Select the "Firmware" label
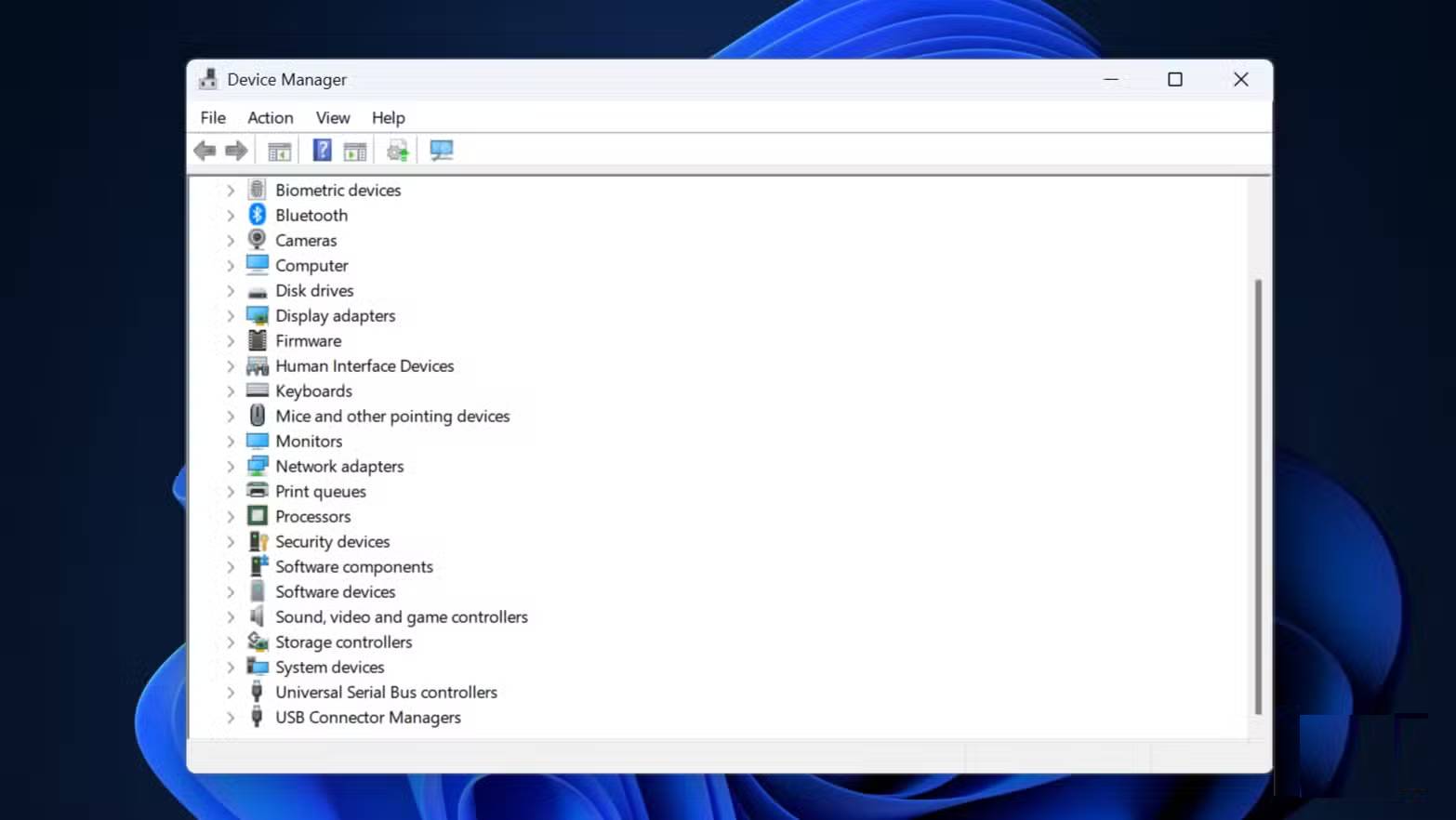 tap(309, 341)
